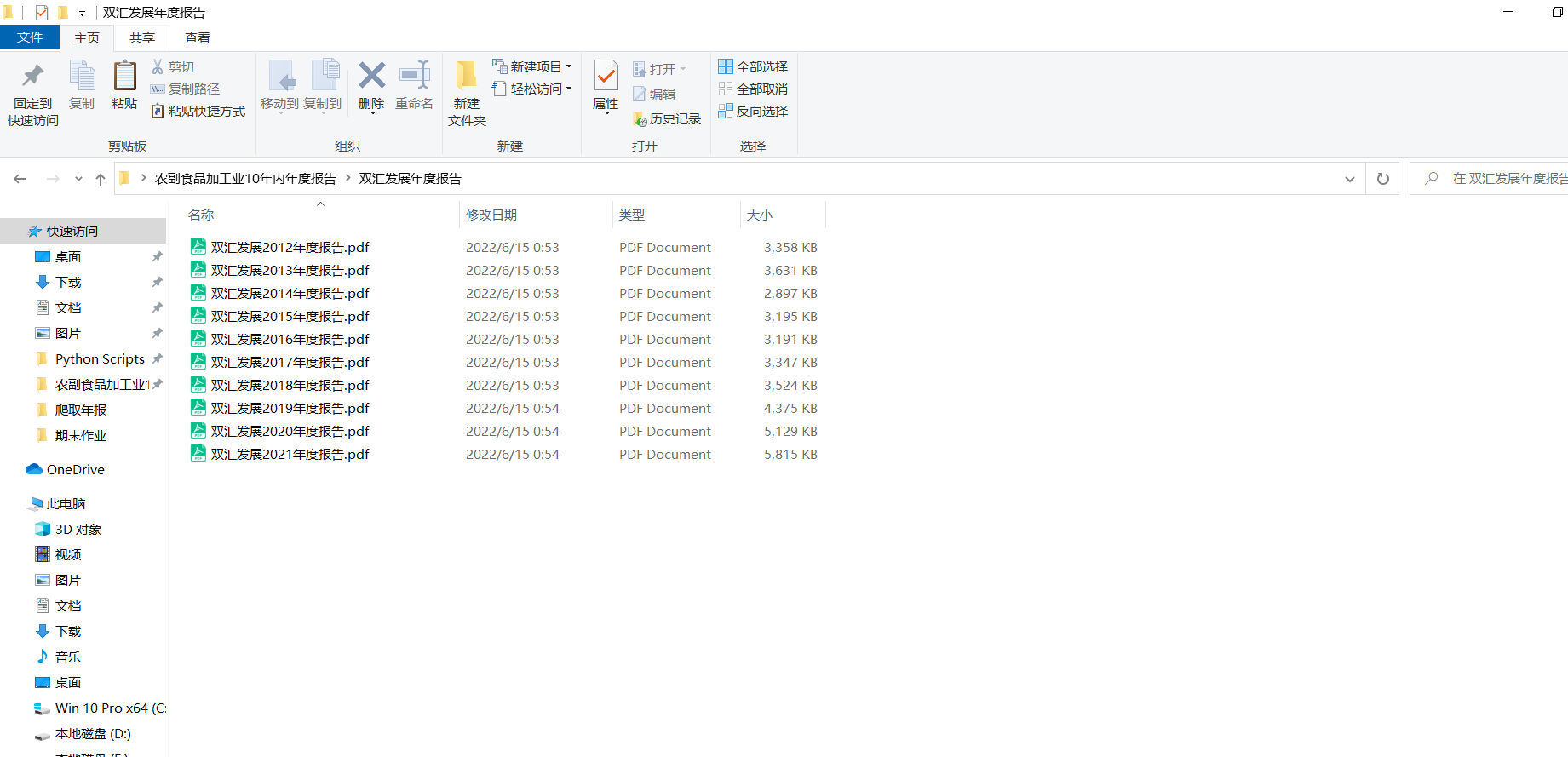The width and height of the screenshot is (1568, 757).
Task: Click breadcrumb 双汇发展年度报告
Action: (x=411, y=178)
